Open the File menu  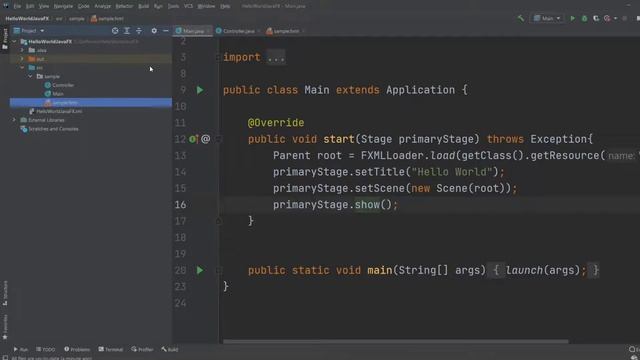17,6
